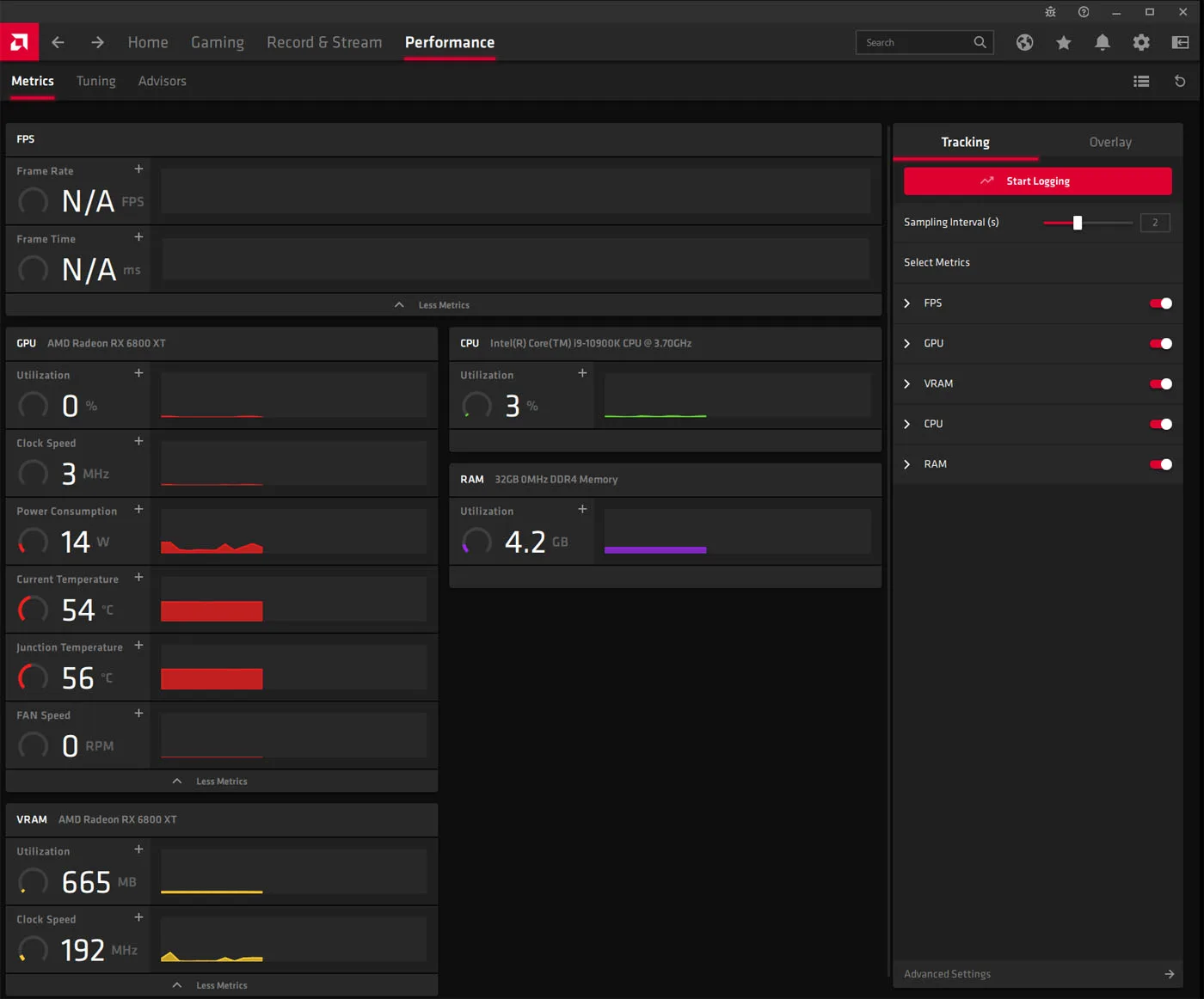Collapse VRAM section with Less Metrics
This screenshot has width=1204, height=999.
point(222,985)
